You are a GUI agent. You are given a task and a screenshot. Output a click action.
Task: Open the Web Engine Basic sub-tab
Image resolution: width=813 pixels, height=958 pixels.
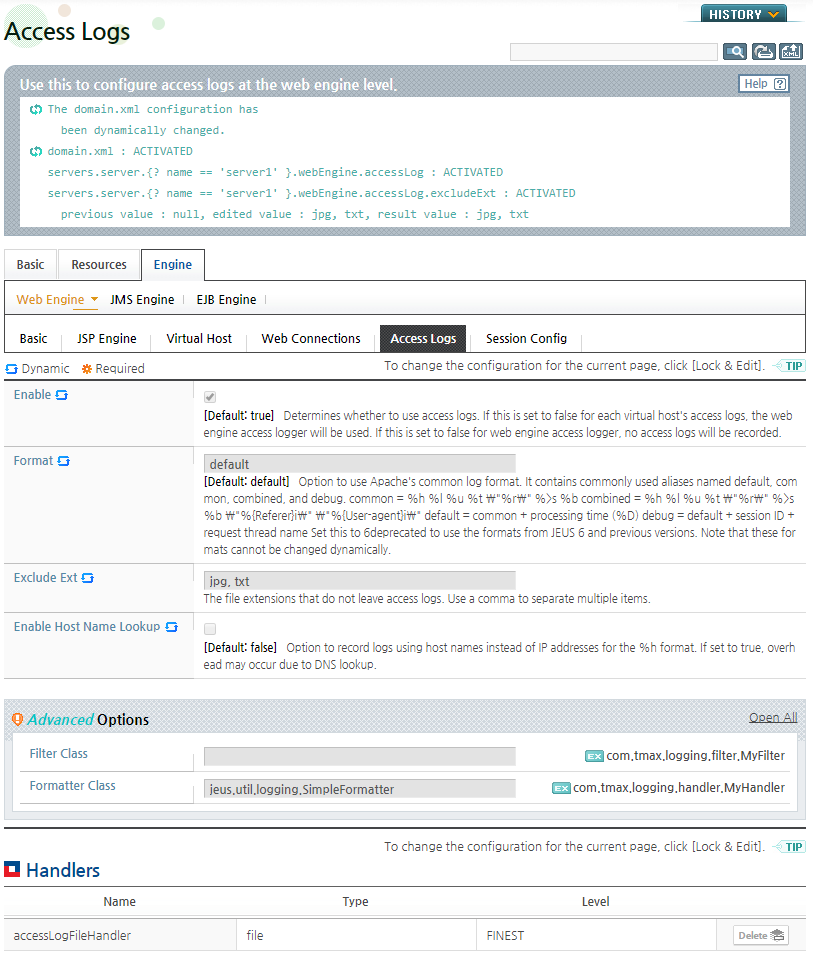(x=34, y=339)
